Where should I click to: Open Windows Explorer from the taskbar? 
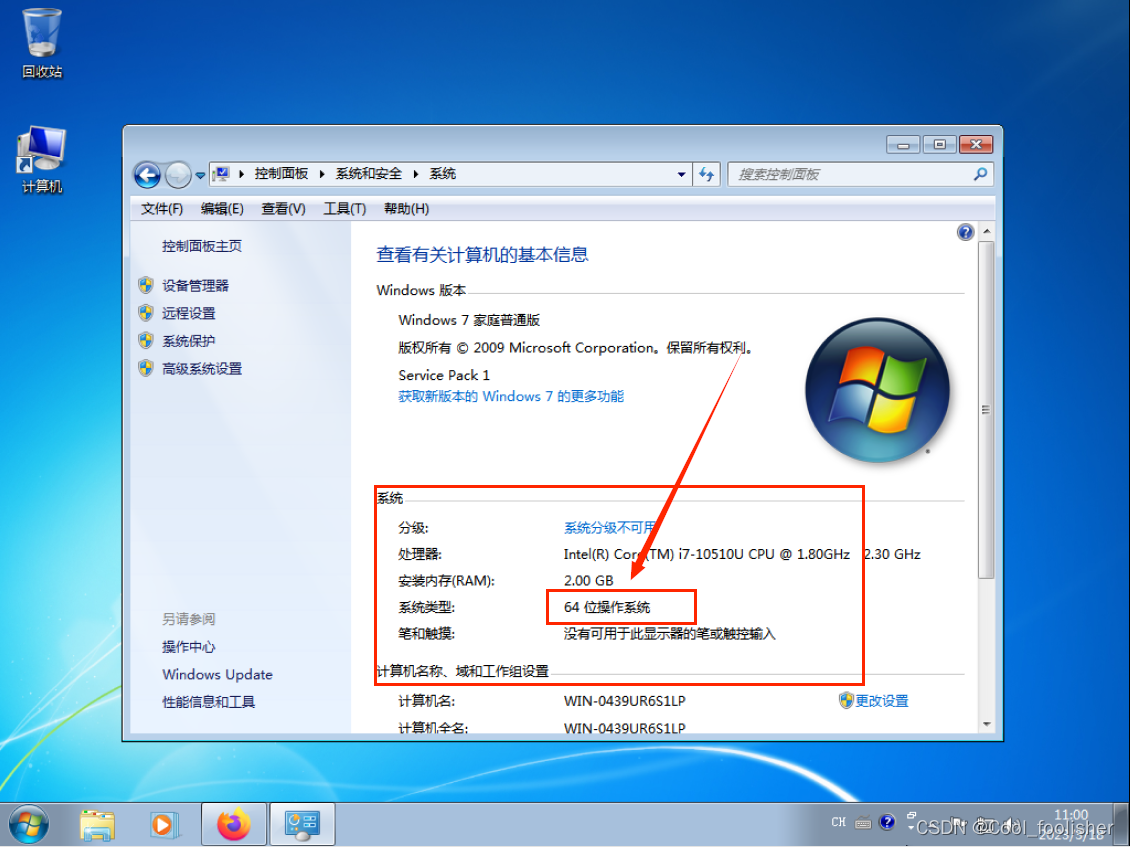(x=97, y=825)
